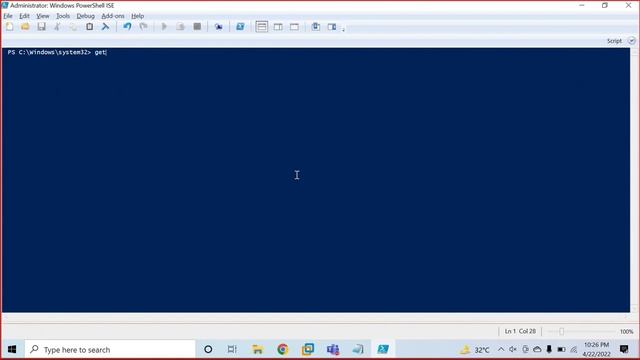The image size is (640, 360).
Task: Open Task View on the taskbar
Action: (232, 349)
